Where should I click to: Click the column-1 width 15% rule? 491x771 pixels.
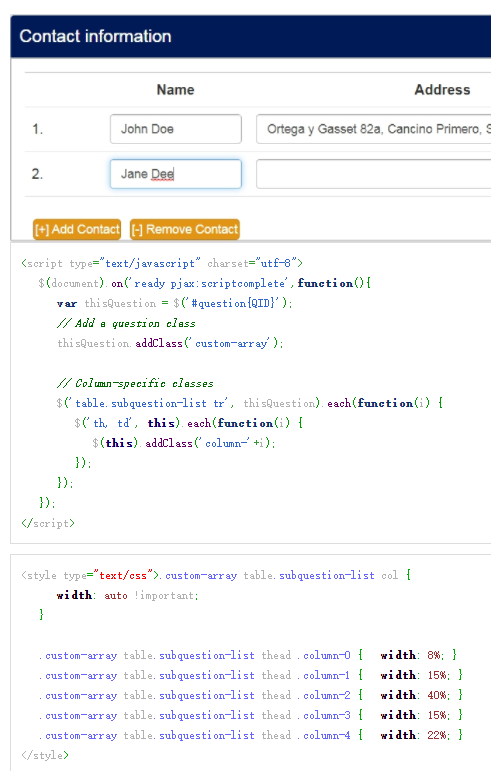click(x=251, y=675)
